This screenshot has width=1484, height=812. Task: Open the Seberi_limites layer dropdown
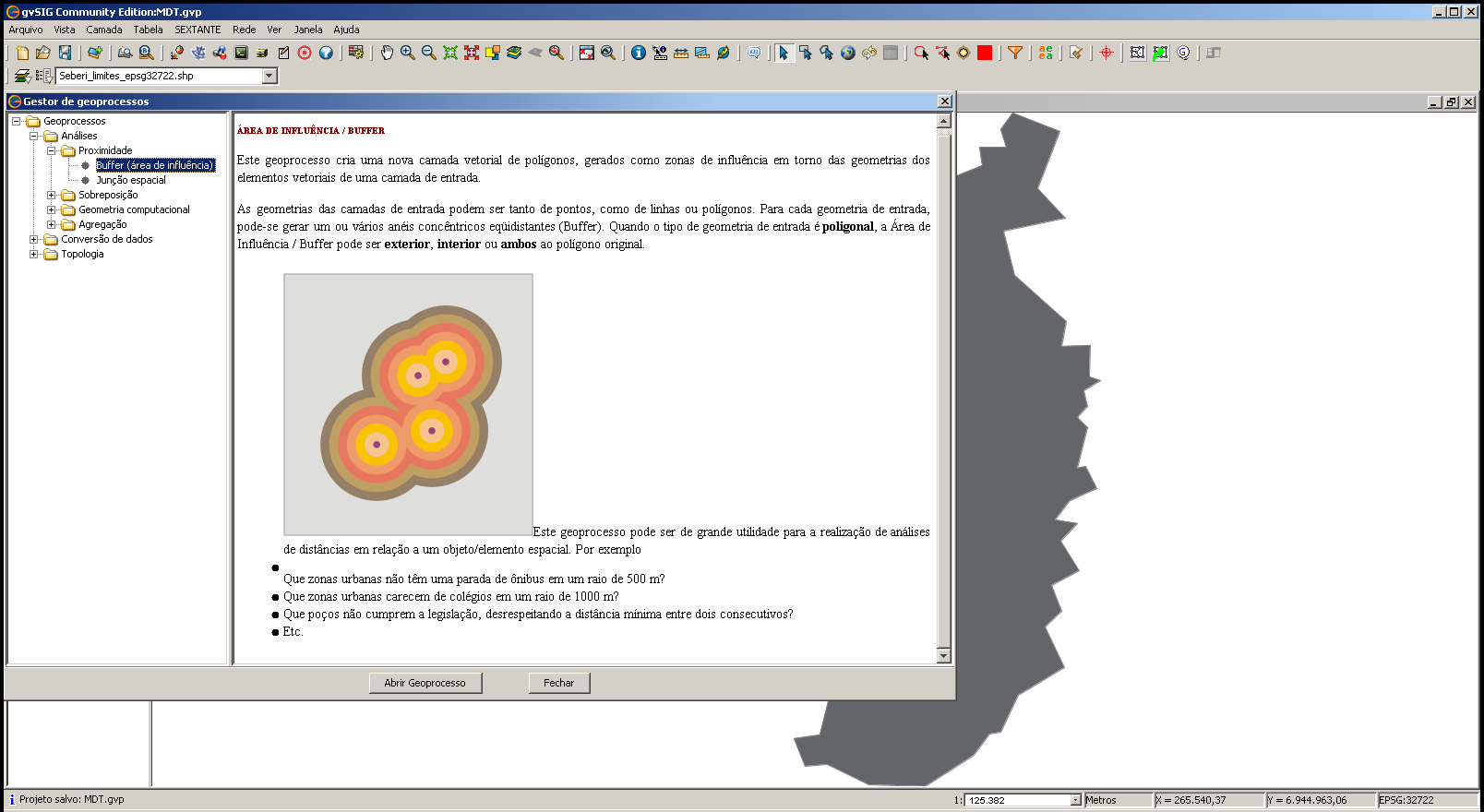pos(269,76)
